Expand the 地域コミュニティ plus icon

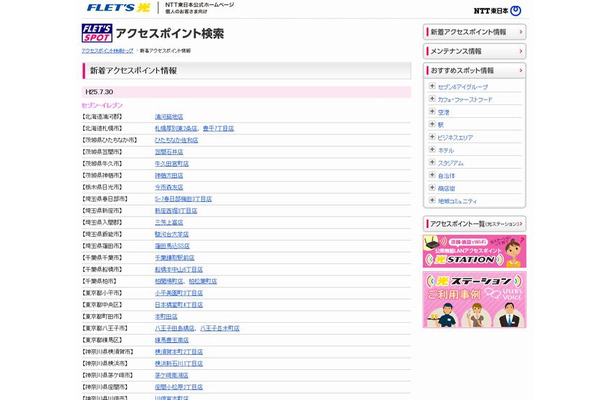tap(432, 200)
